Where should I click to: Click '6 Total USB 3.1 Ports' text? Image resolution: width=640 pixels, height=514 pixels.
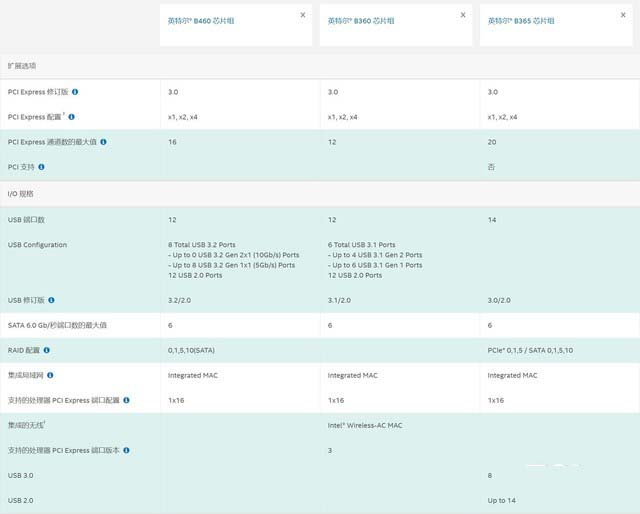coord(362,245)
